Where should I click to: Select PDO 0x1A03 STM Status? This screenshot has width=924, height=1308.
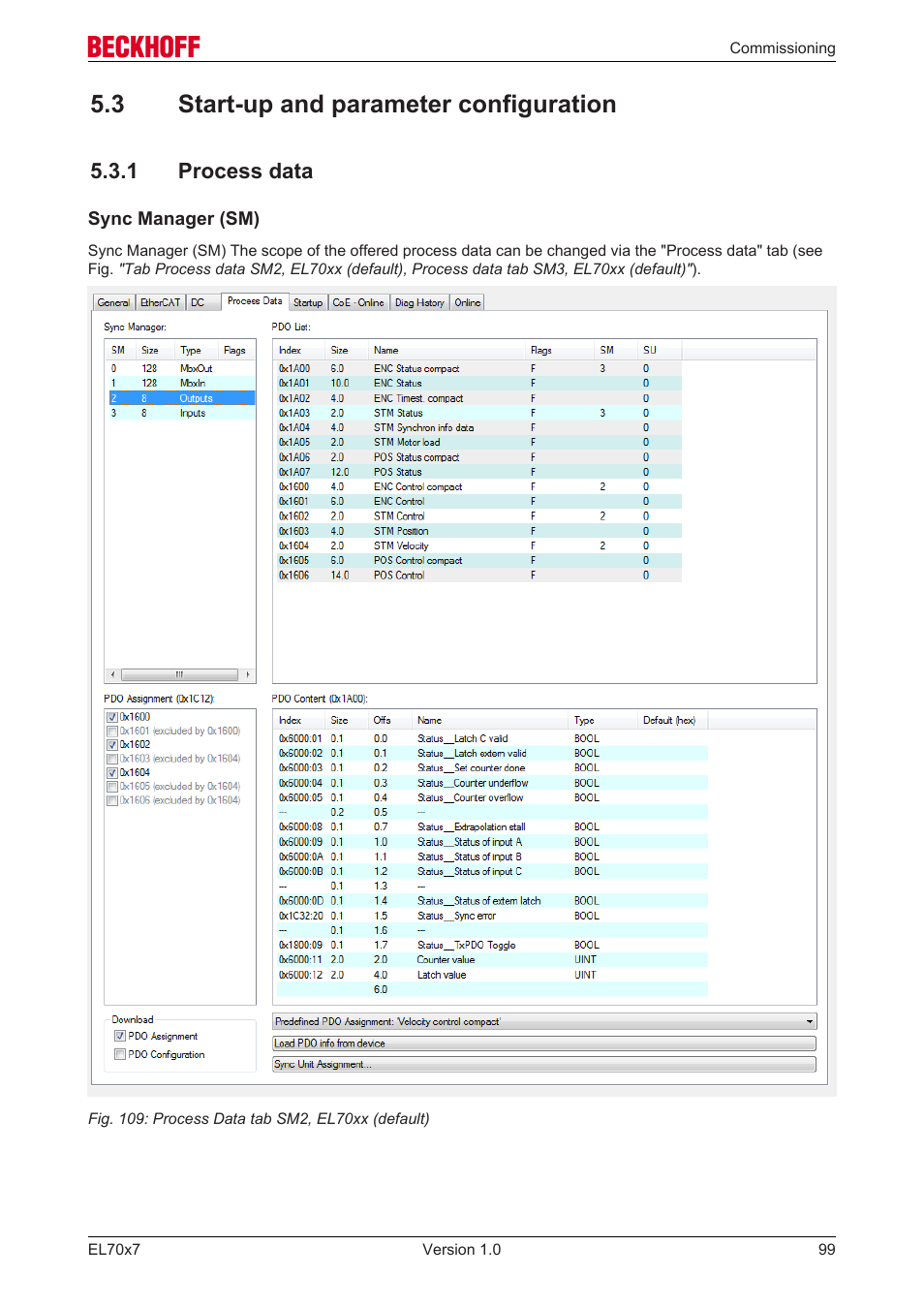click(x=478, y=413)
